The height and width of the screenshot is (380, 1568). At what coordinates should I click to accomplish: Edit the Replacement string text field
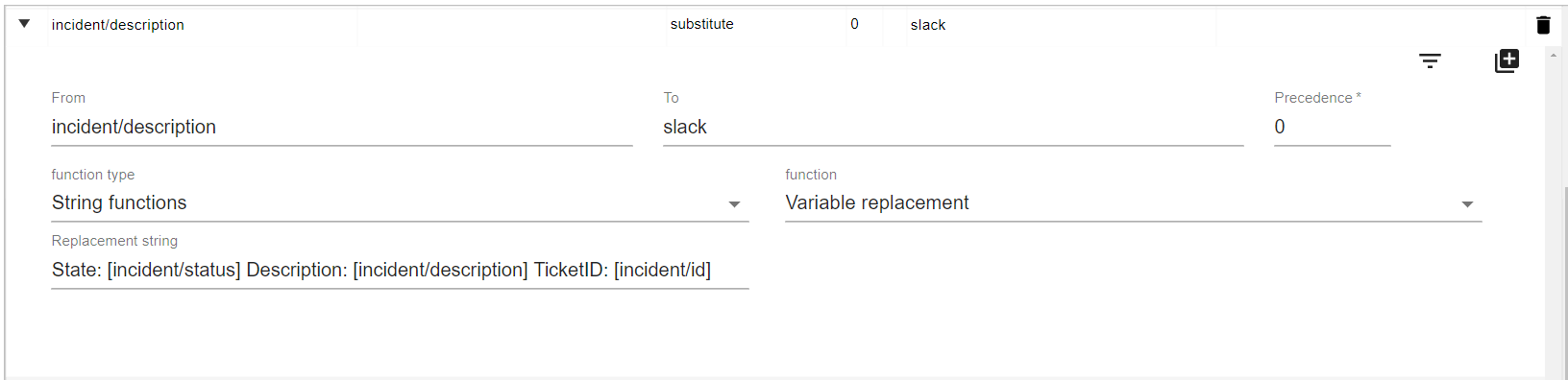(x=400, y=270)
